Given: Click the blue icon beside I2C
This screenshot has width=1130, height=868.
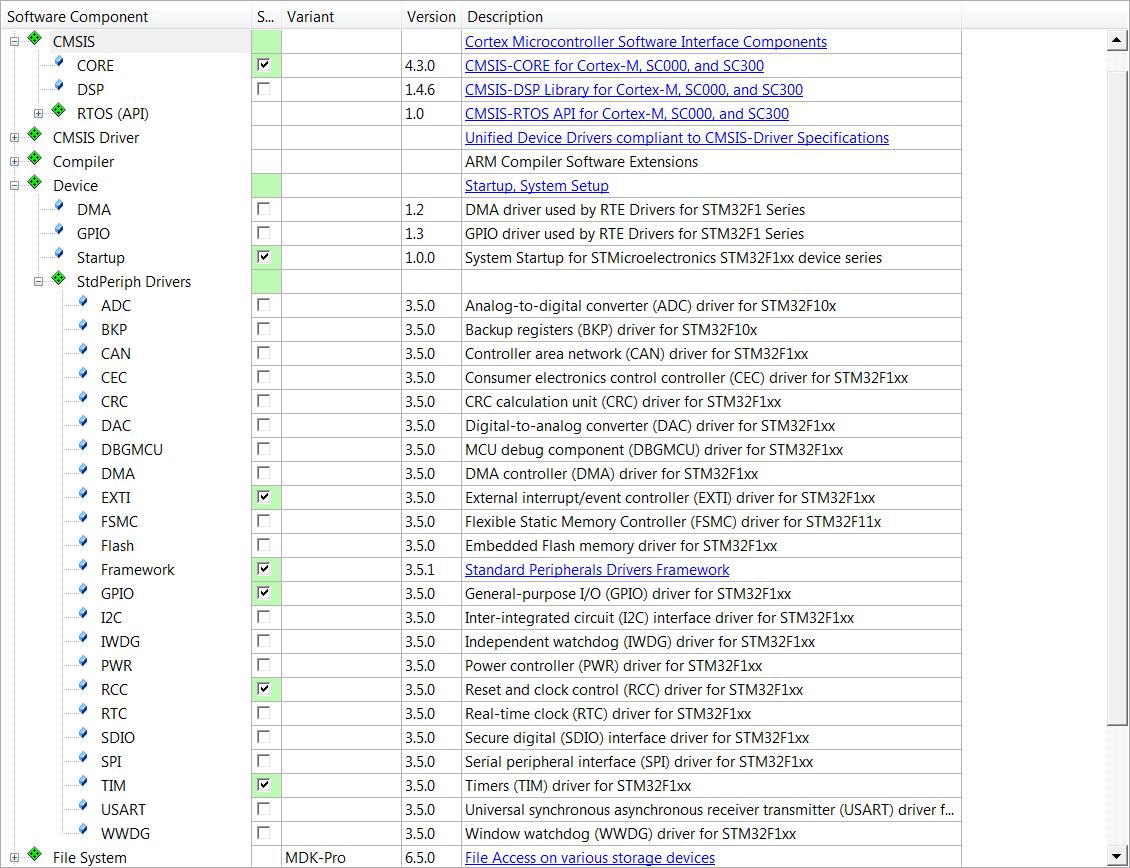Looking at the screenshot, I should (x=84, y=614).
